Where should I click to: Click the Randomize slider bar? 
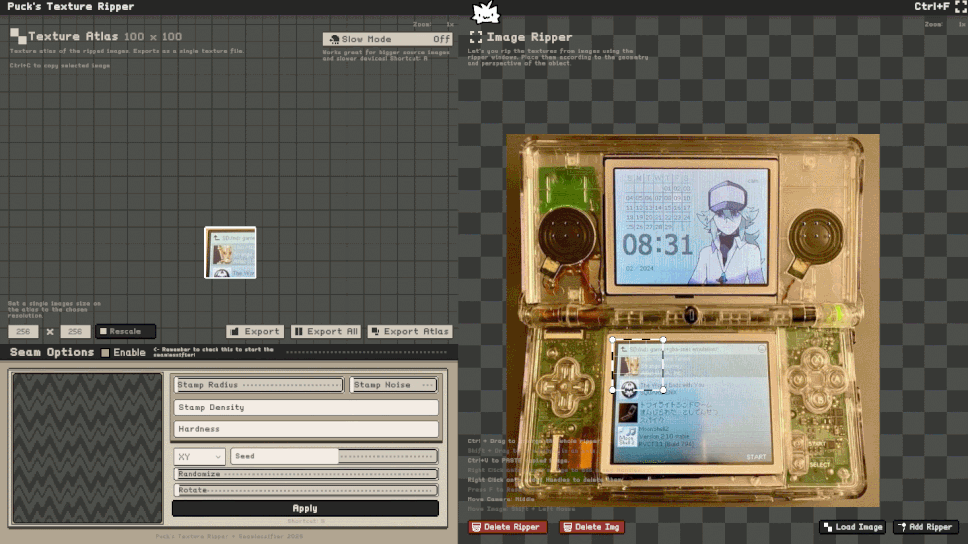tap(306, 474)
